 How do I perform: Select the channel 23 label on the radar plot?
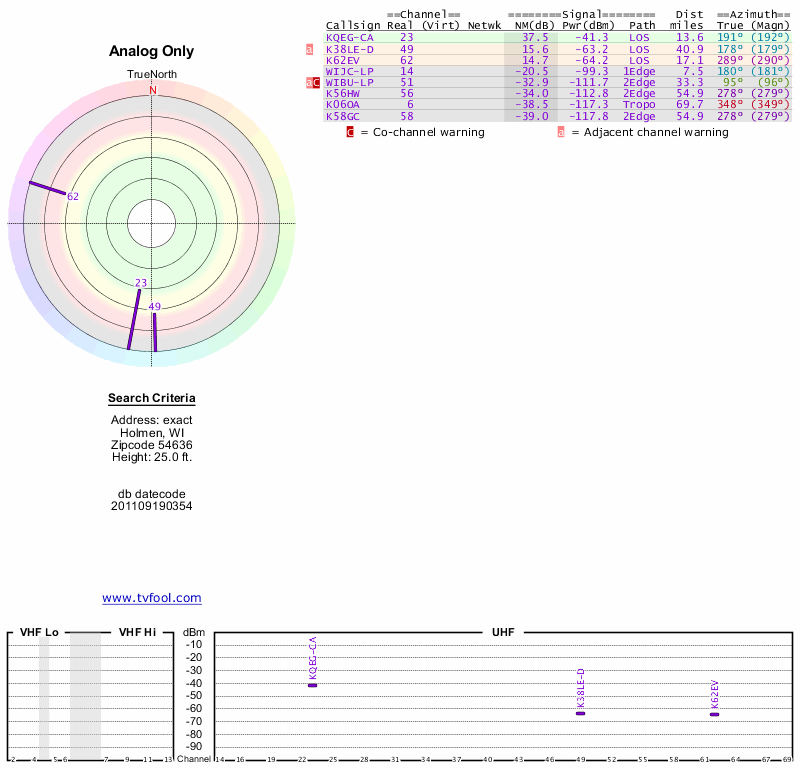[x=141, y=283]
